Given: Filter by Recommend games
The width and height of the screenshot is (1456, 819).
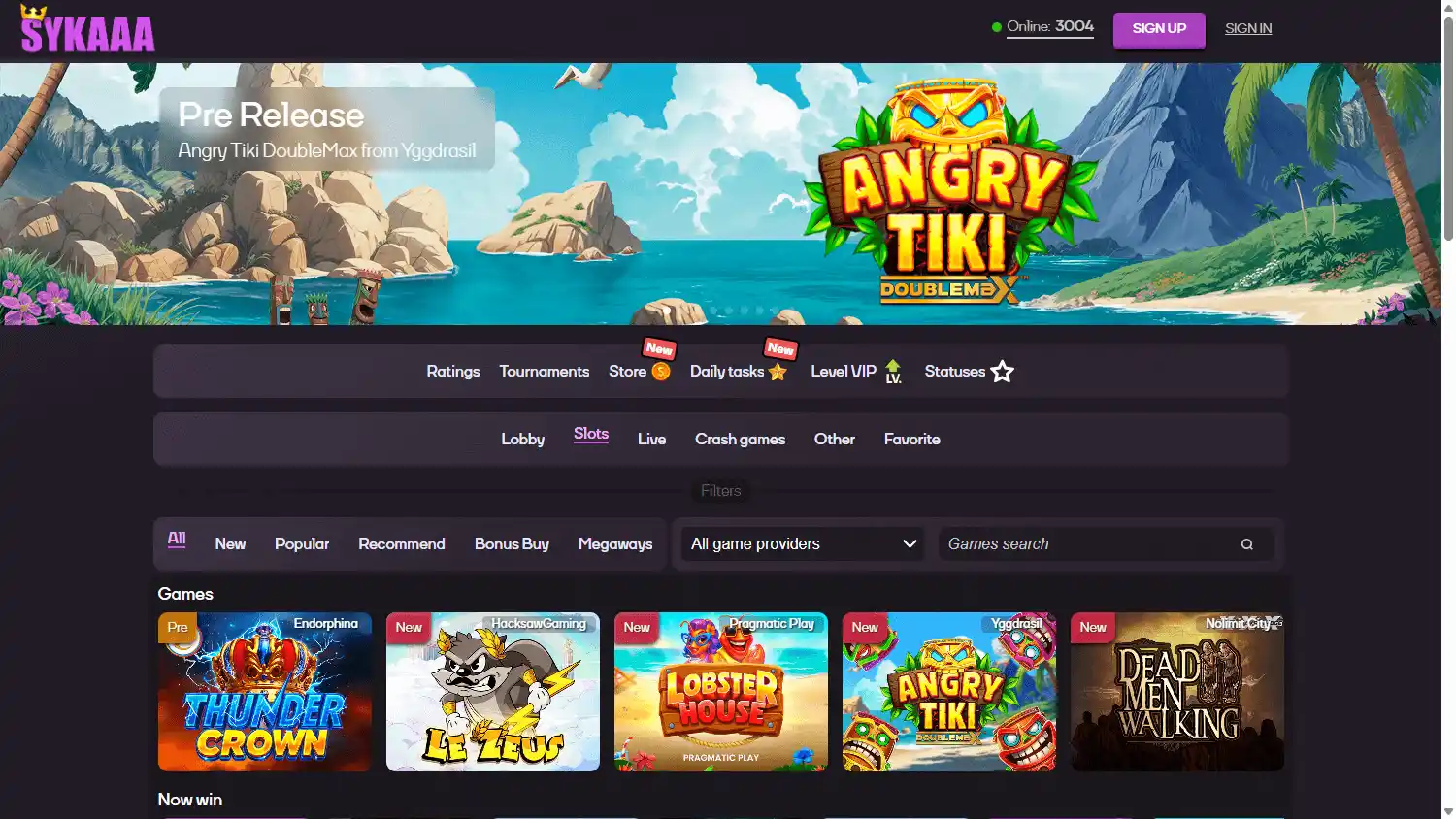Looking at the screenshot, I should [x=402, y=544].
